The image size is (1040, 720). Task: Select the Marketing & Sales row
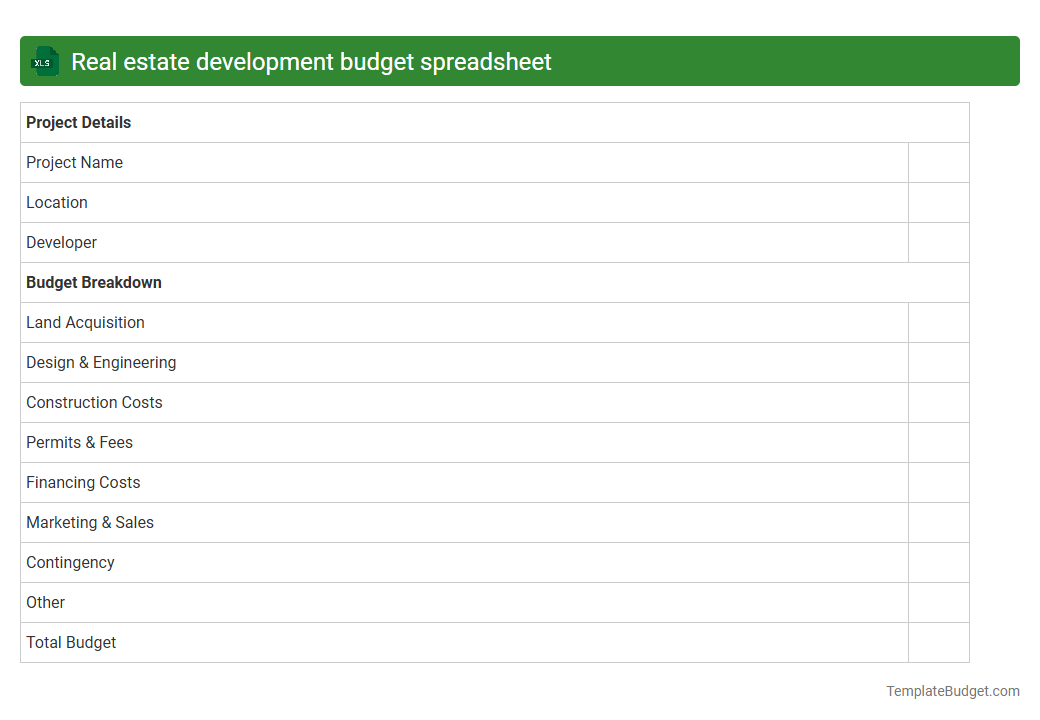(x=90, y=522)
